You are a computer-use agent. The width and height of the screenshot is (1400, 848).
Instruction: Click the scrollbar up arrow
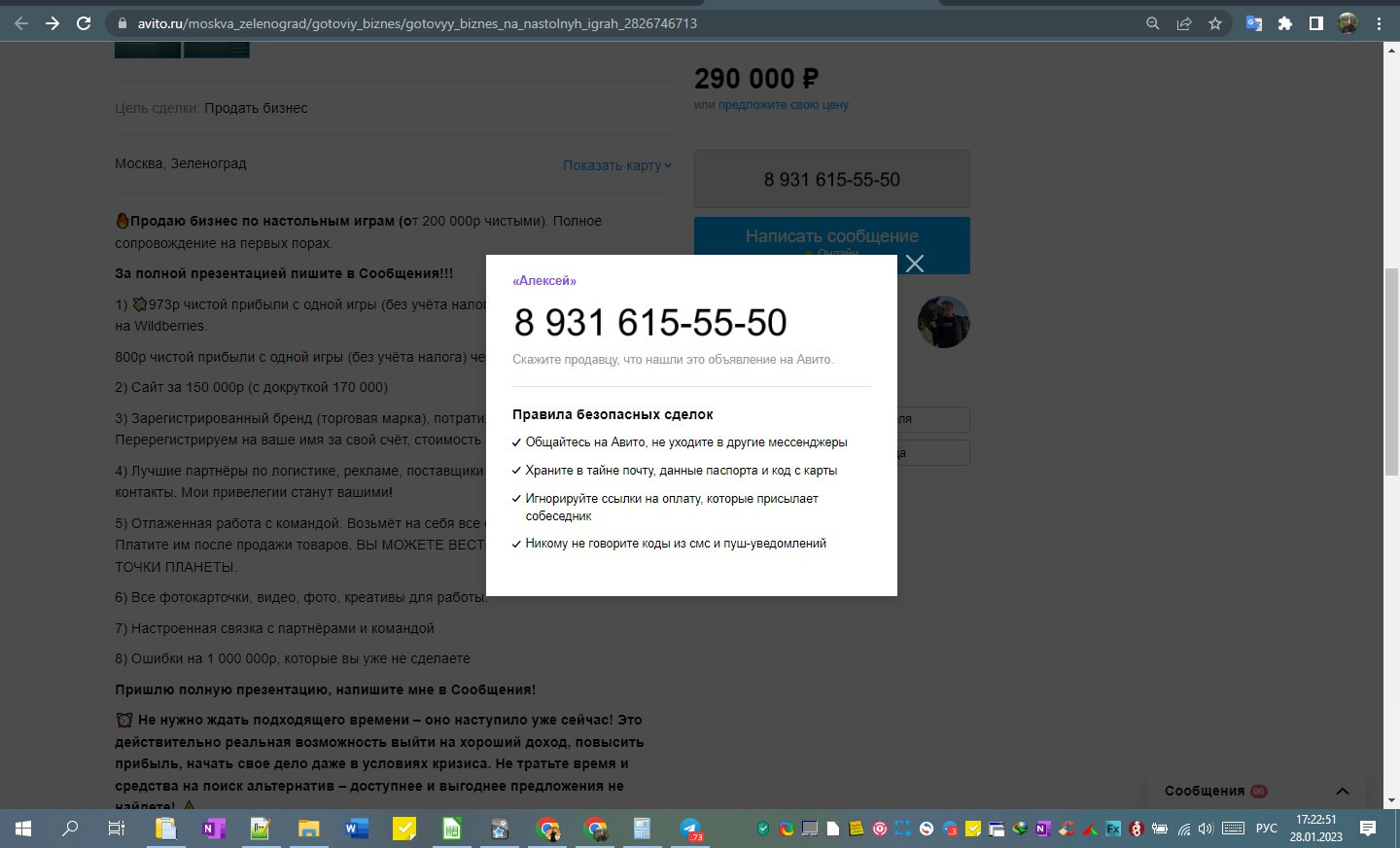coord(1391,50)
